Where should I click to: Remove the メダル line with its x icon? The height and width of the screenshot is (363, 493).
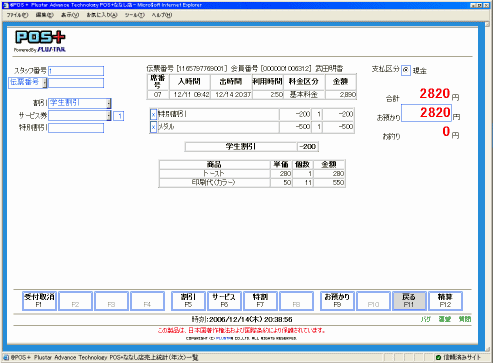pyautogui.click(x=153, y=127)
